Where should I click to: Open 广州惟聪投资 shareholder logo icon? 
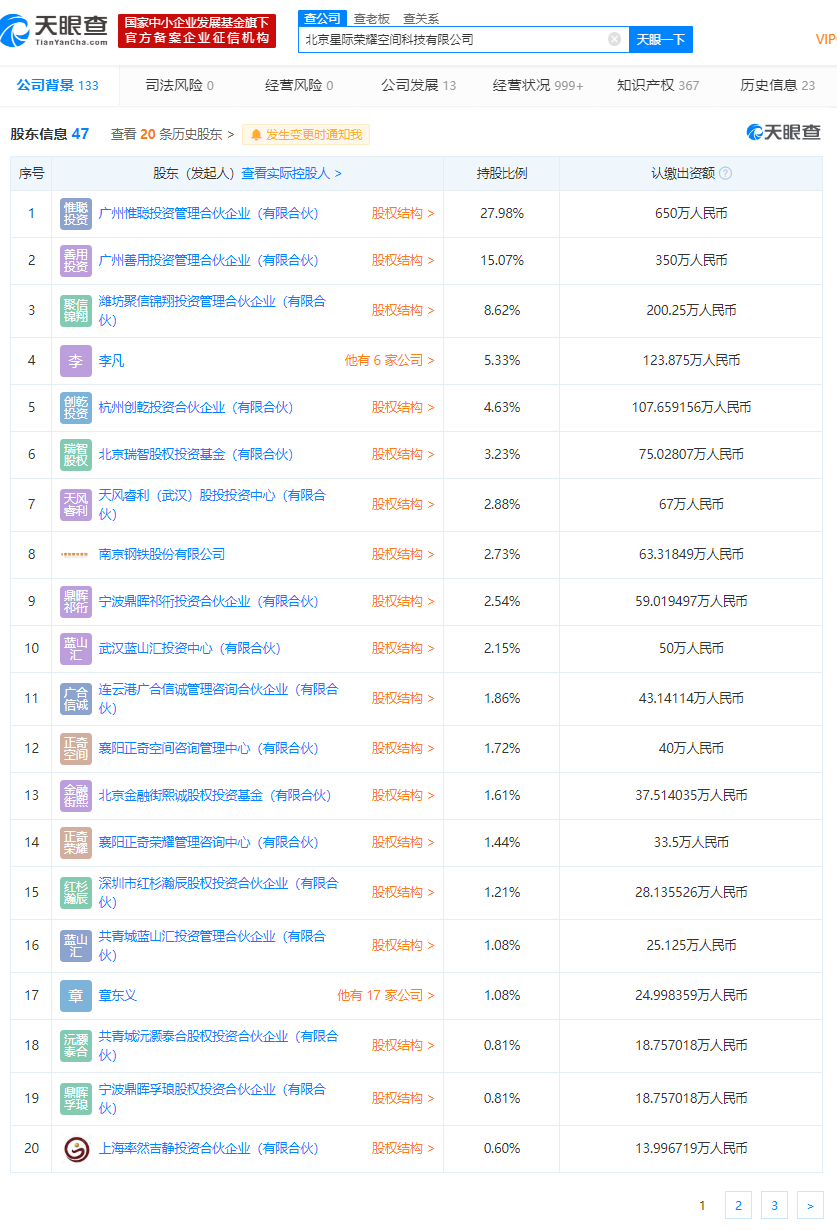coord(76,213)
